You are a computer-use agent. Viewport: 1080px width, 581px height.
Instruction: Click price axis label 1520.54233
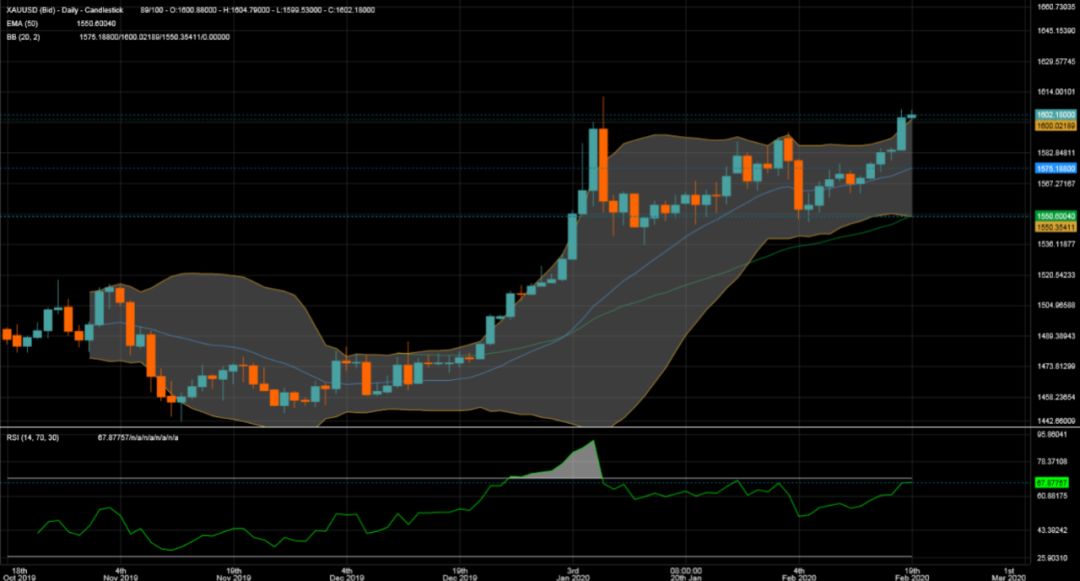[x=1056, y=275]
